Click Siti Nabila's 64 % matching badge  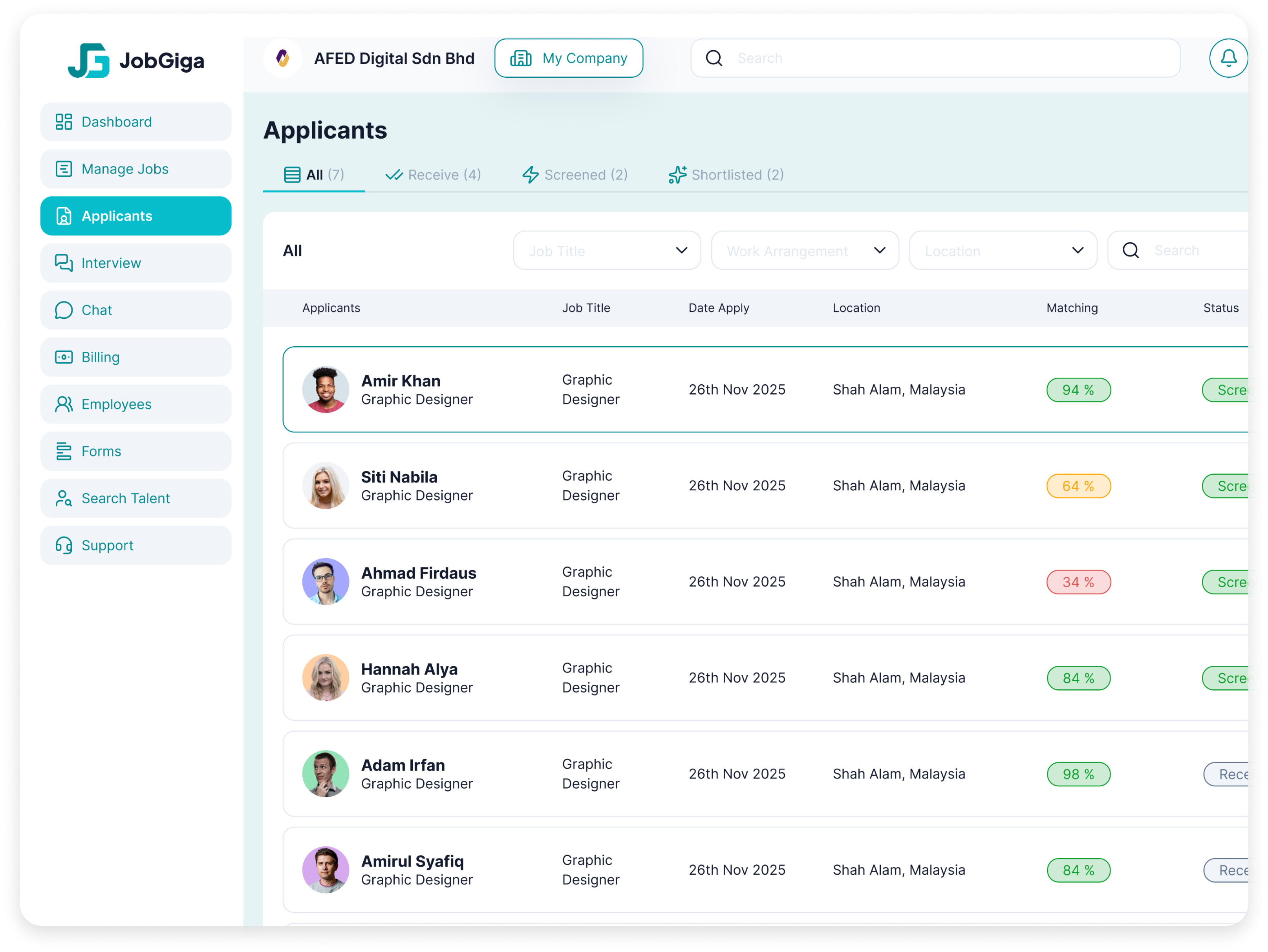(1078, 486)
